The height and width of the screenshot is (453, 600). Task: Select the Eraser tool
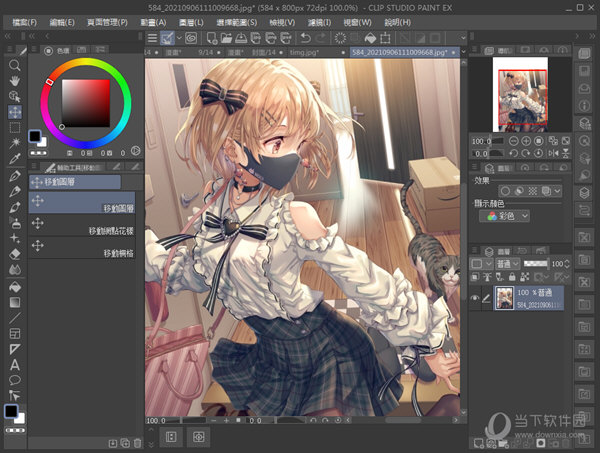coord(15,254)
